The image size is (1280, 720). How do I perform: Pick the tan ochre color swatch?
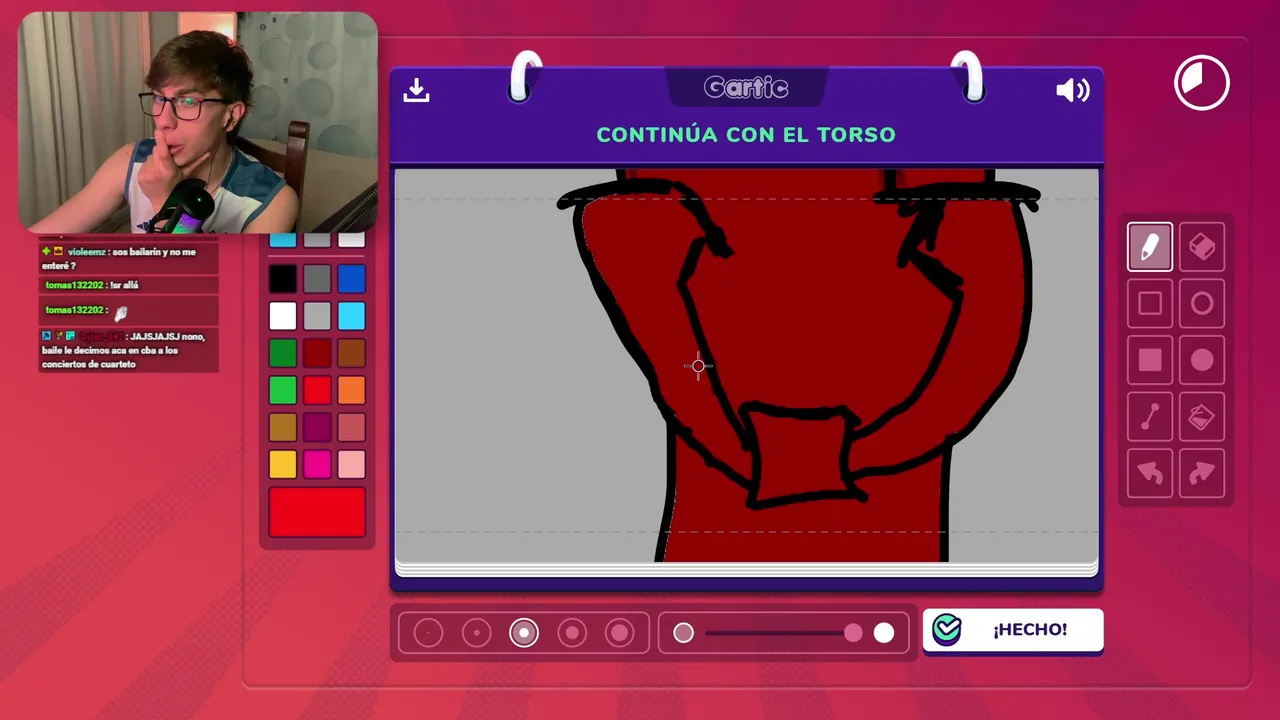(x=283, y=427)
